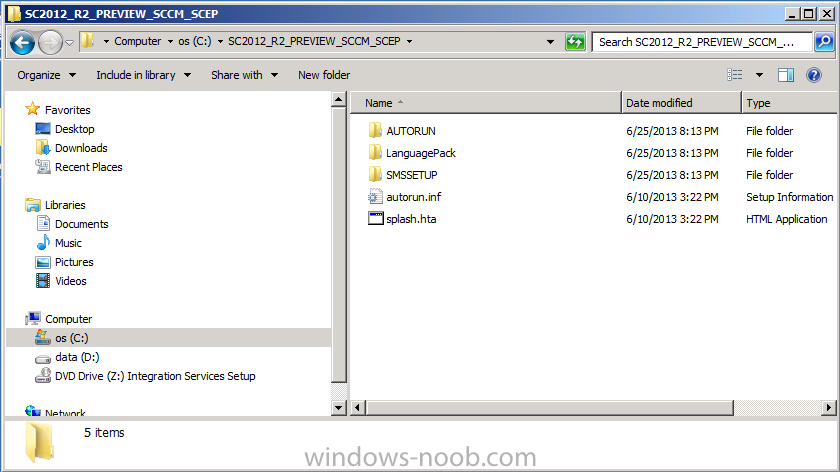Expand the dropdown arrow after os (C:) breadcrumb
The height and width of the screenshot is (472, 840).
click(220, 41)
